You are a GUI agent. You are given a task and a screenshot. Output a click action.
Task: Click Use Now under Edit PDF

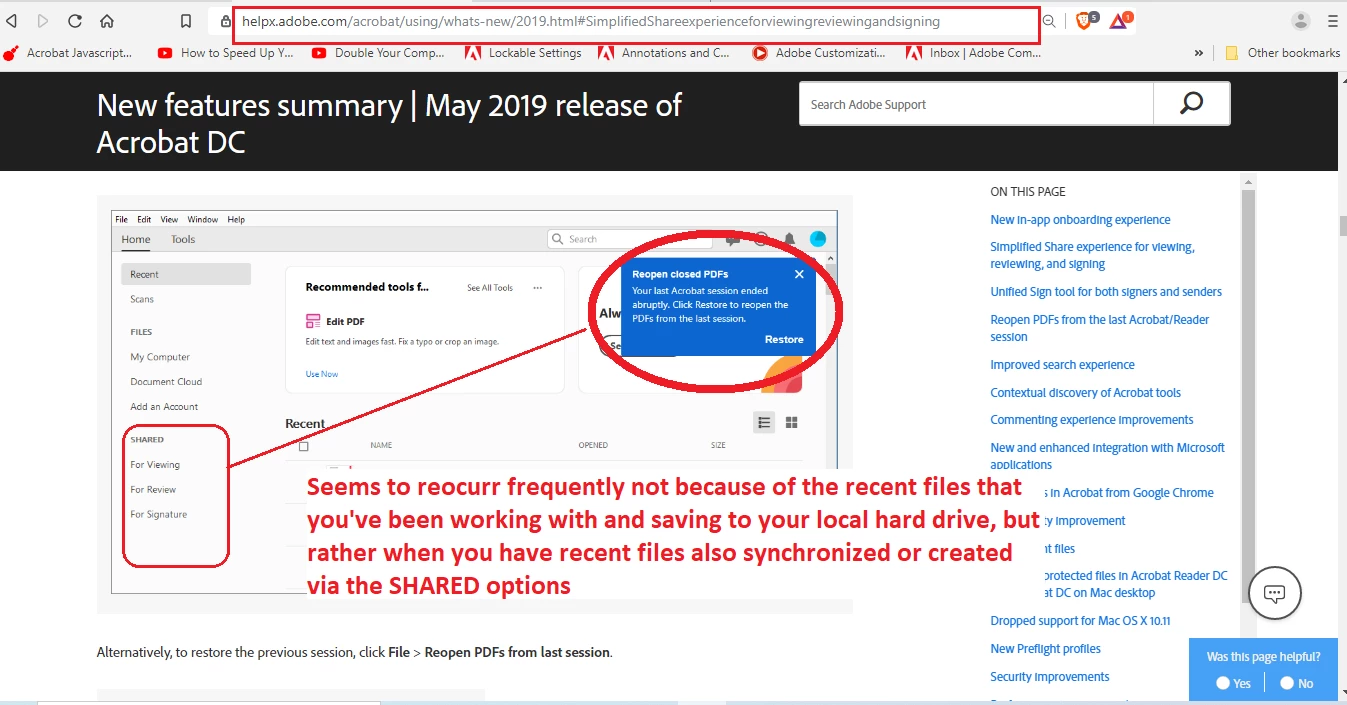point(322,374)
